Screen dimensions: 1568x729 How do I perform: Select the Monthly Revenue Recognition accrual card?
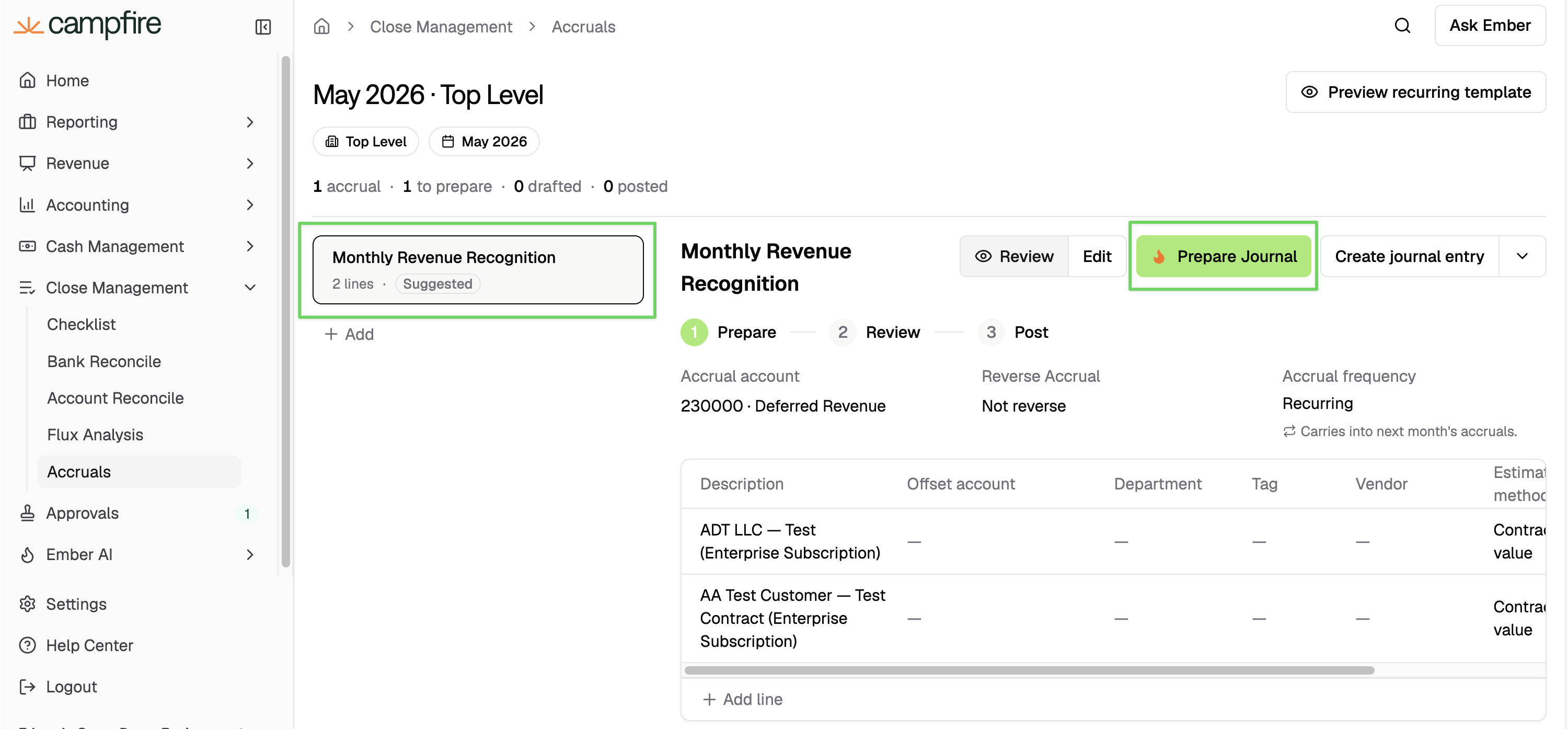tap(478, 269)
